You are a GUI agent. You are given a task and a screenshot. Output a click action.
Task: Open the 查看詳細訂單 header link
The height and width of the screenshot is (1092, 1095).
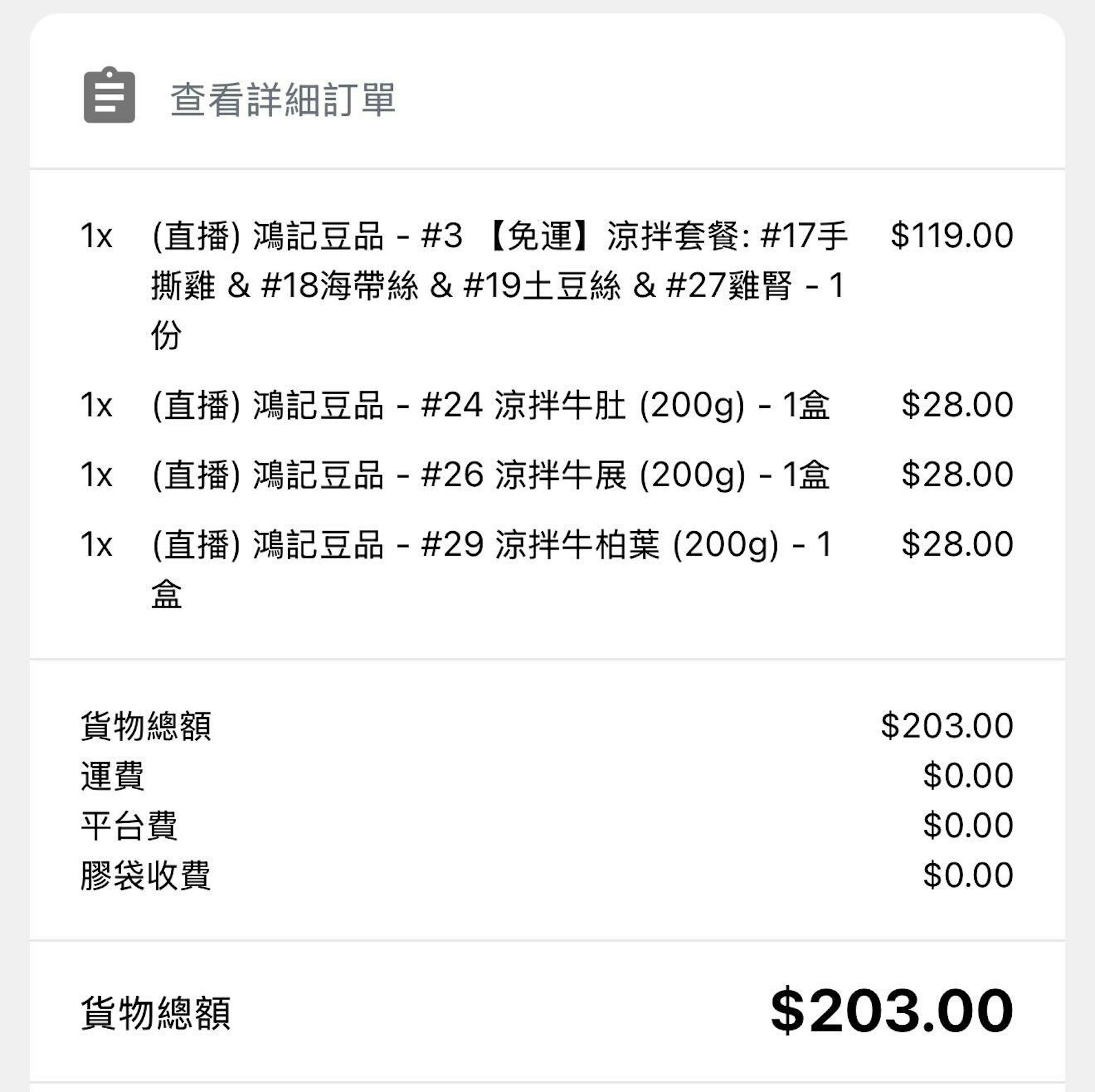click(x=283, y=100)
